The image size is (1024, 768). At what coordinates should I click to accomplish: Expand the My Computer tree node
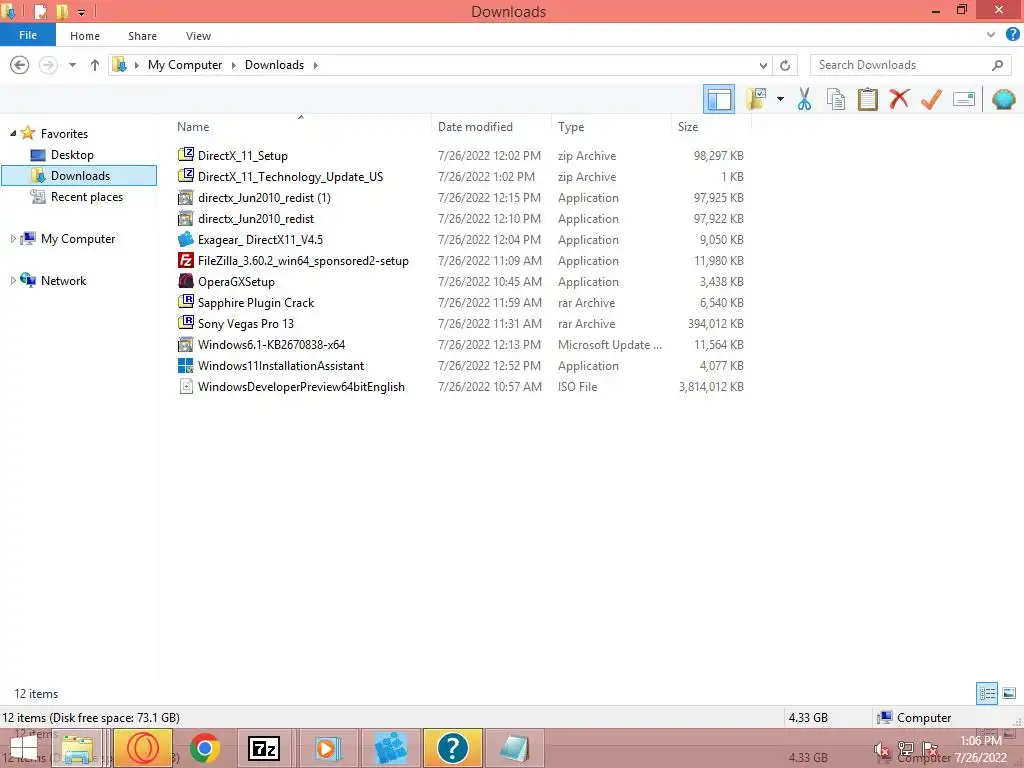[13, 238]
